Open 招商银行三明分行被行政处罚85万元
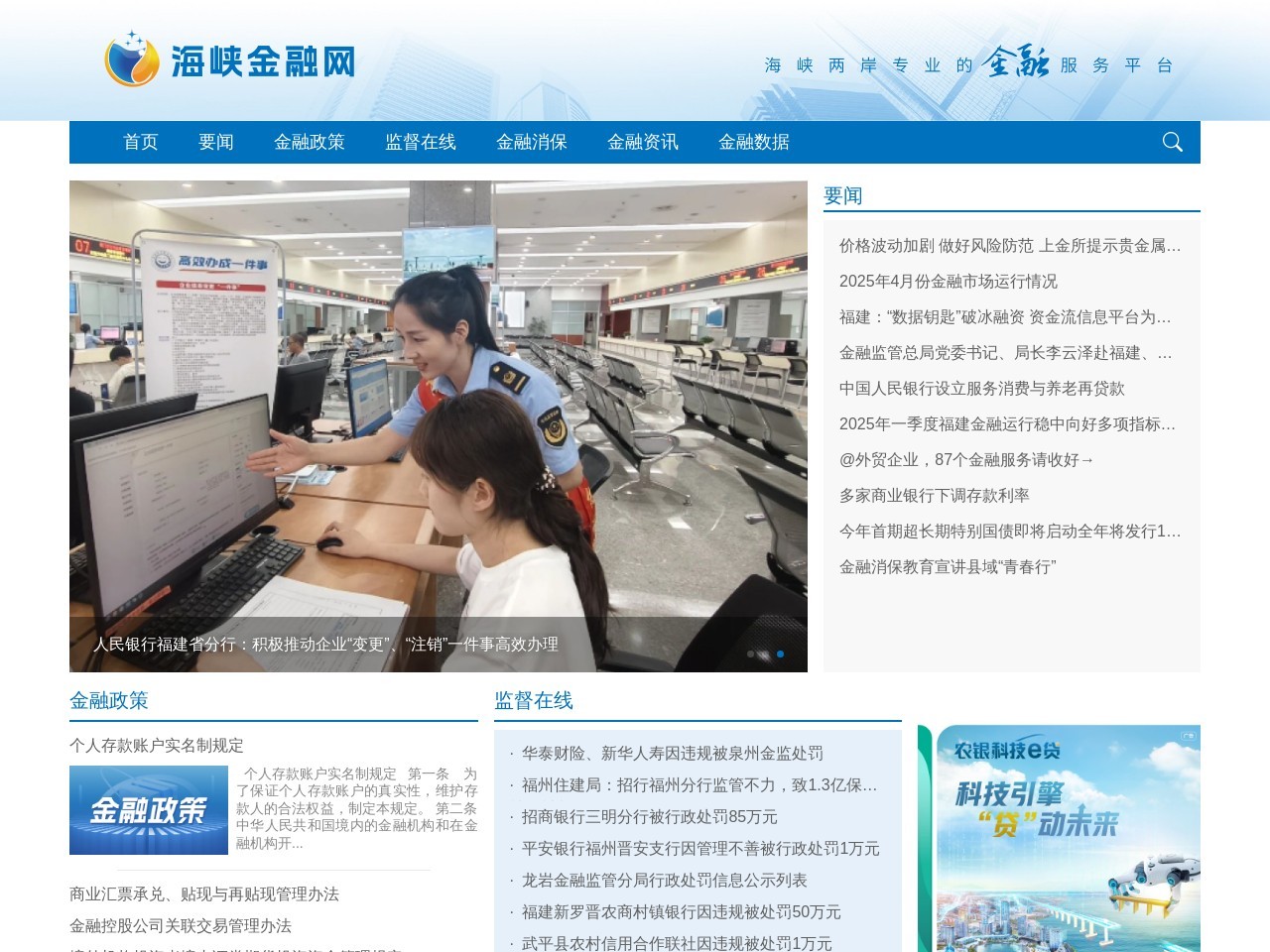This screenshot has height=952, width=1270. pos(650,817)
